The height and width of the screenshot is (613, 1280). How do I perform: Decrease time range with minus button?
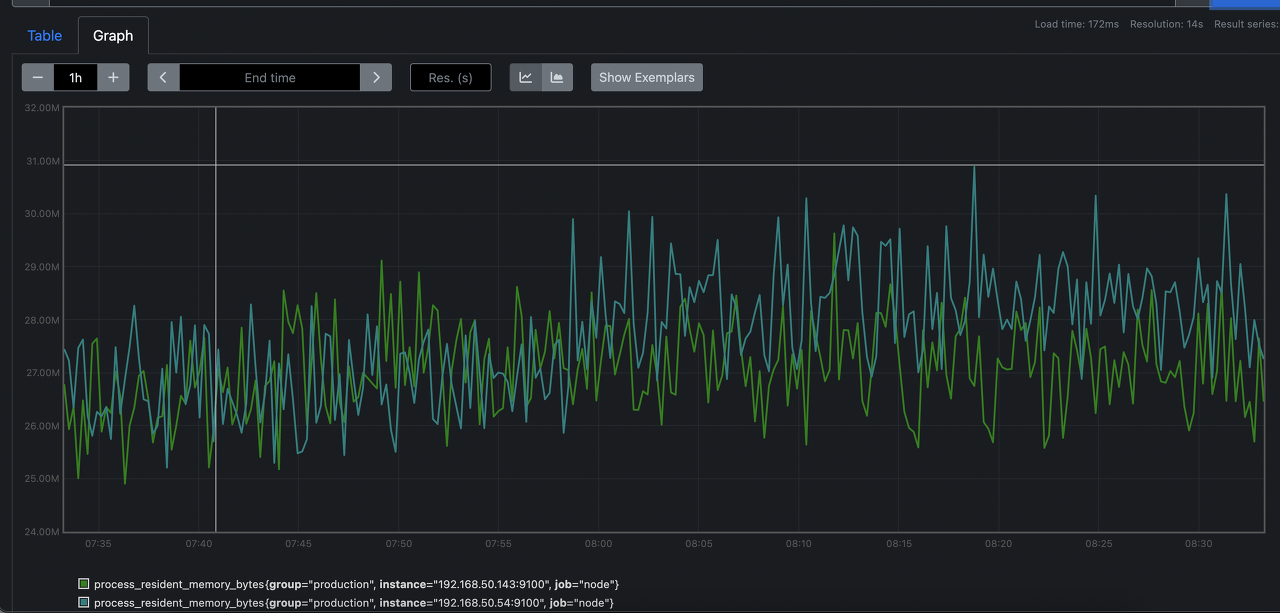pos(38,77)
